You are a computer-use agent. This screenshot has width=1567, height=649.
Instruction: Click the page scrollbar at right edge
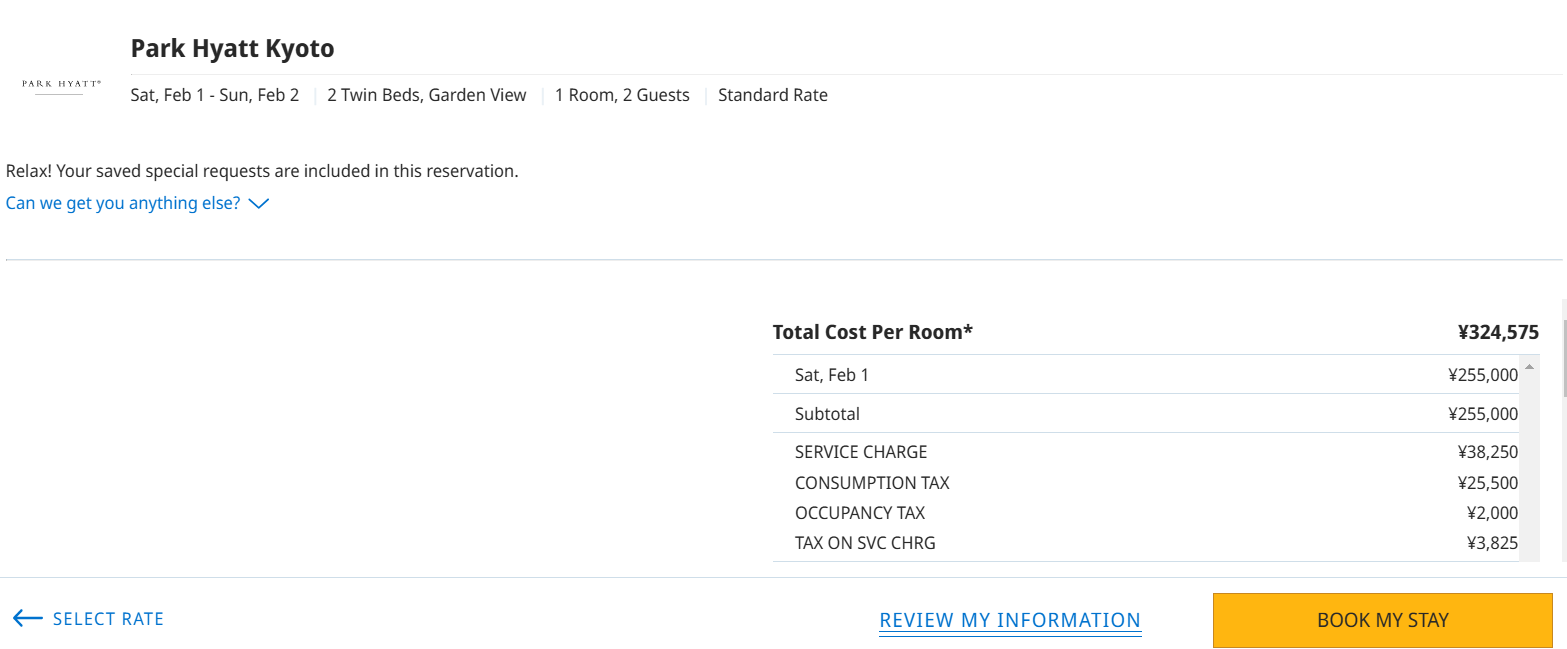click(1563, 440)
